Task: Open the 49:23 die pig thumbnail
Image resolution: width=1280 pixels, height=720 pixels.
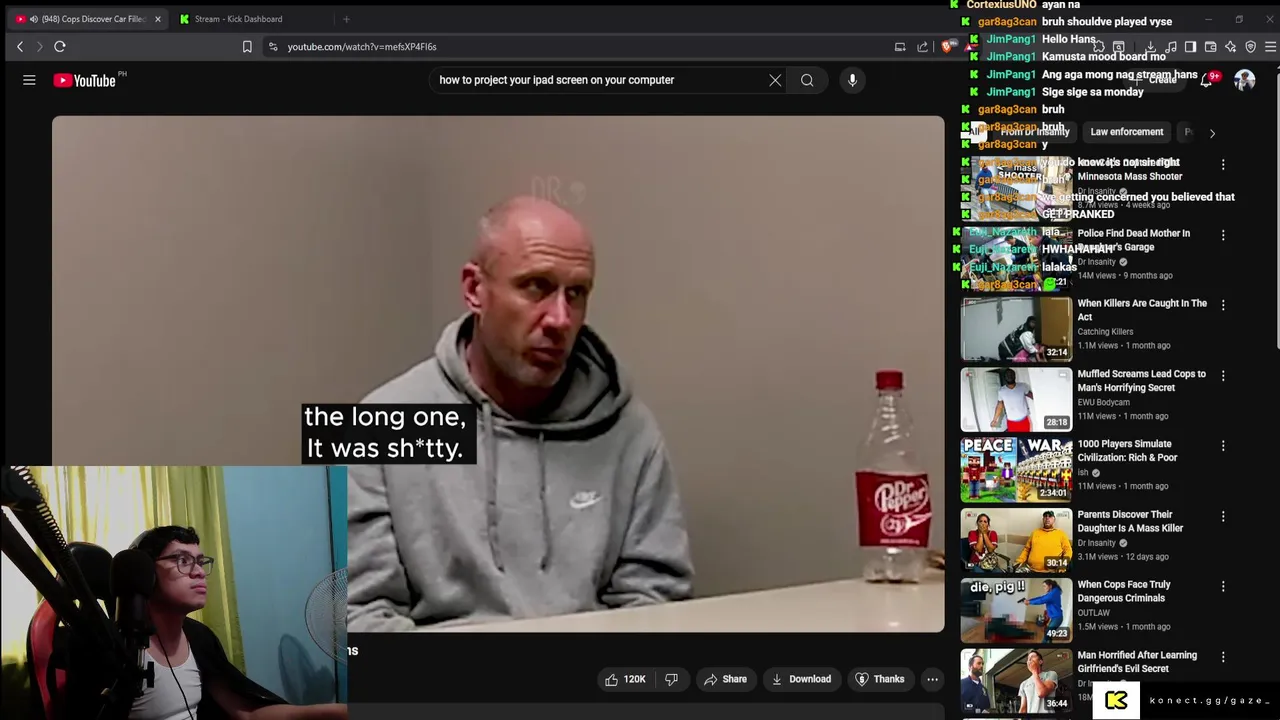Action: point(1016,610)
